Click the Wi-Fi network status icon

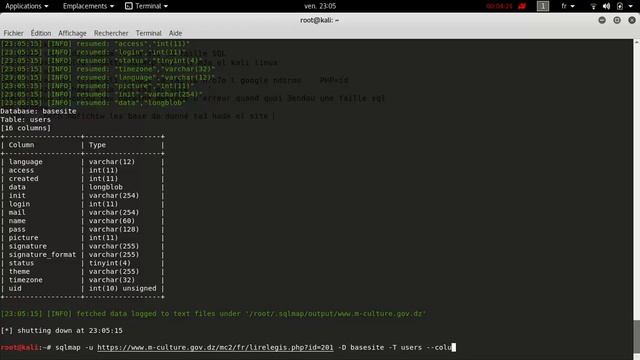tap(593, 6)
